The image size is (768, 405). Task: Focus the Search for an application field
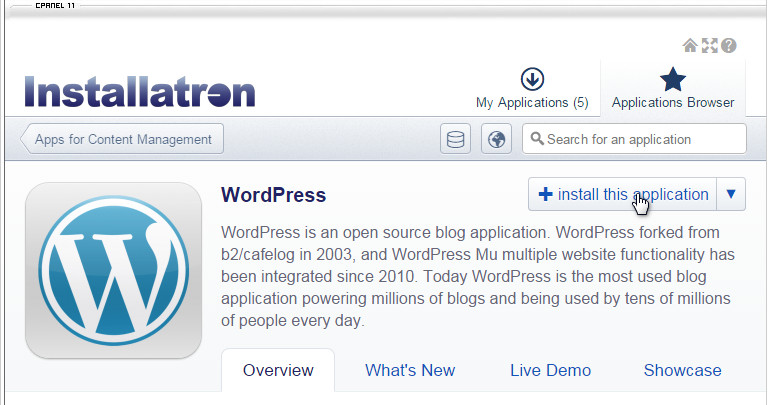click(x=634, y=139)
